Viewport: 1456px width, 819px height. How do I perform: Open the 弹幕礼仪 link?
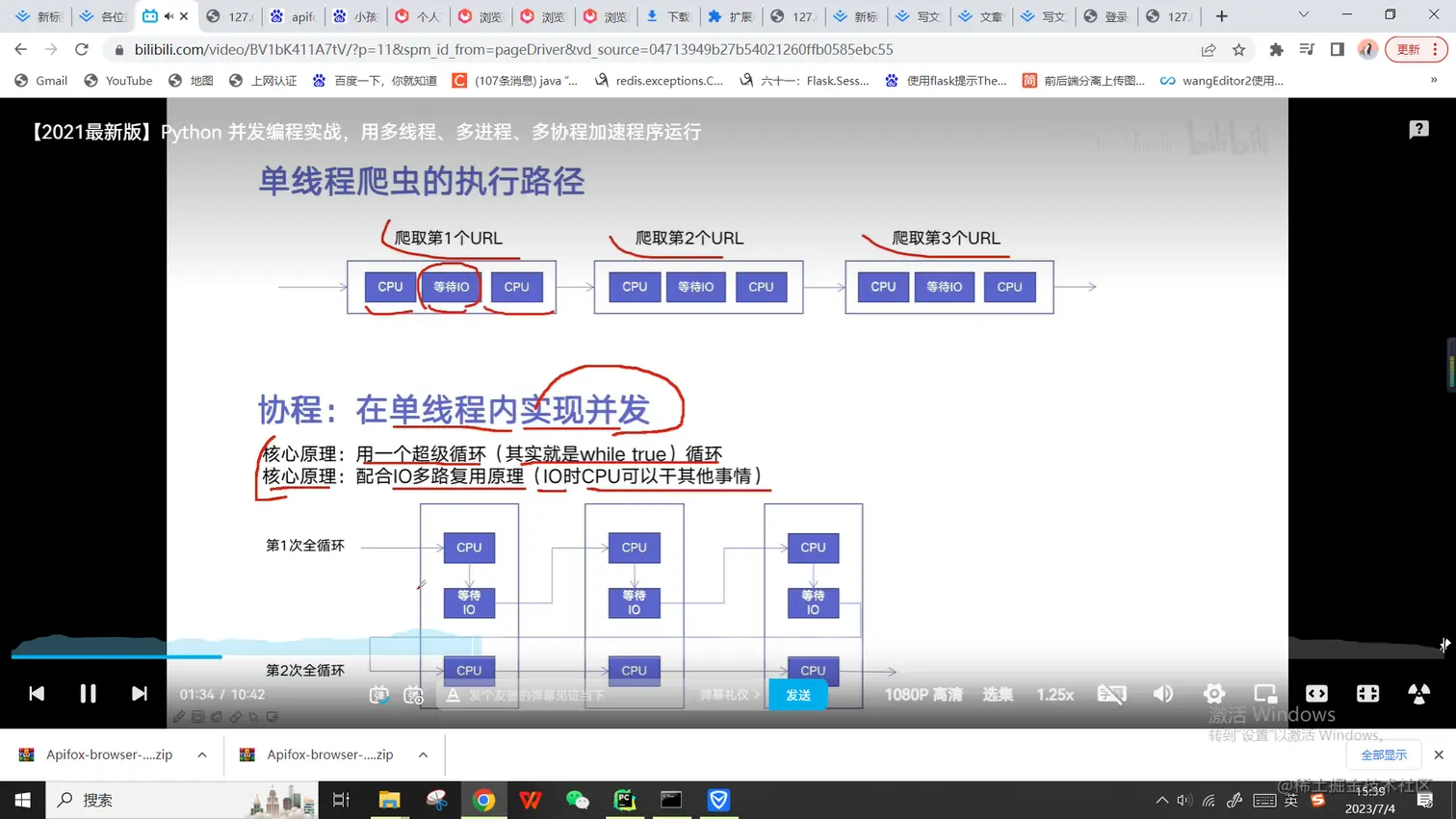(x=729, y=695)
